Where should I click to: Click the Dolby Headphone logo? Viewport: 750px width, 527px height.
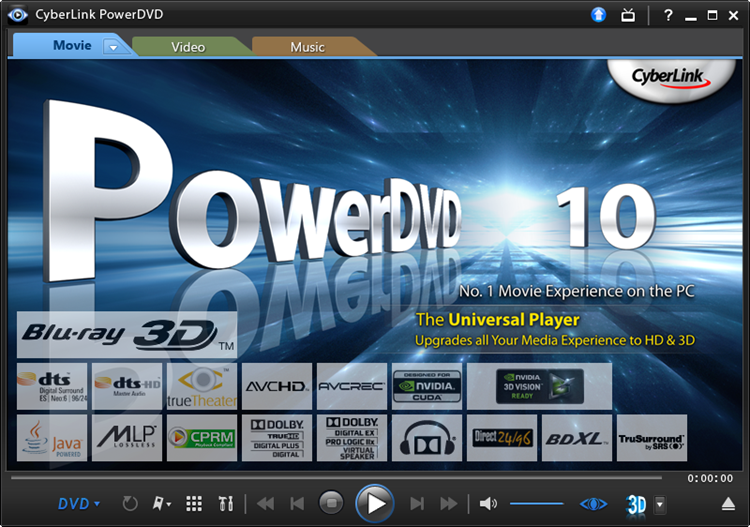[x=427, y=438]
